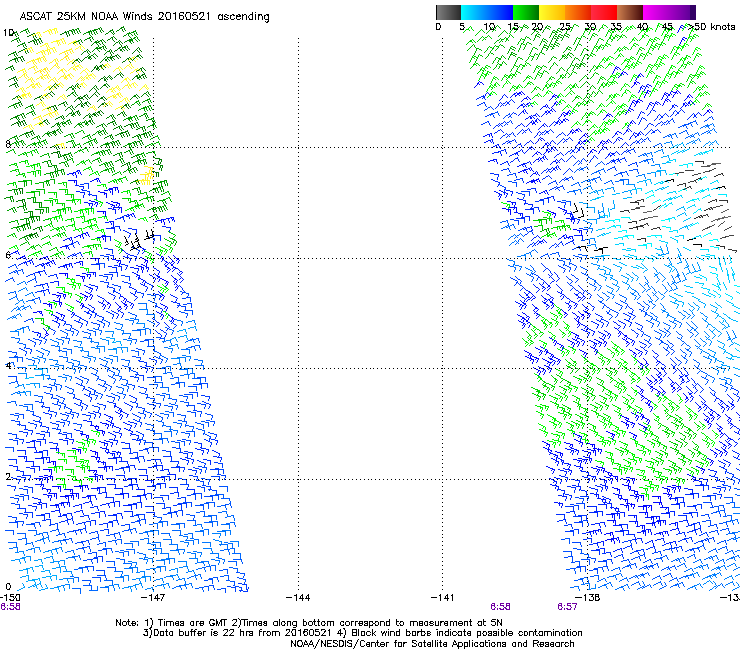Click the longitude label '-144'

point(298,598)
